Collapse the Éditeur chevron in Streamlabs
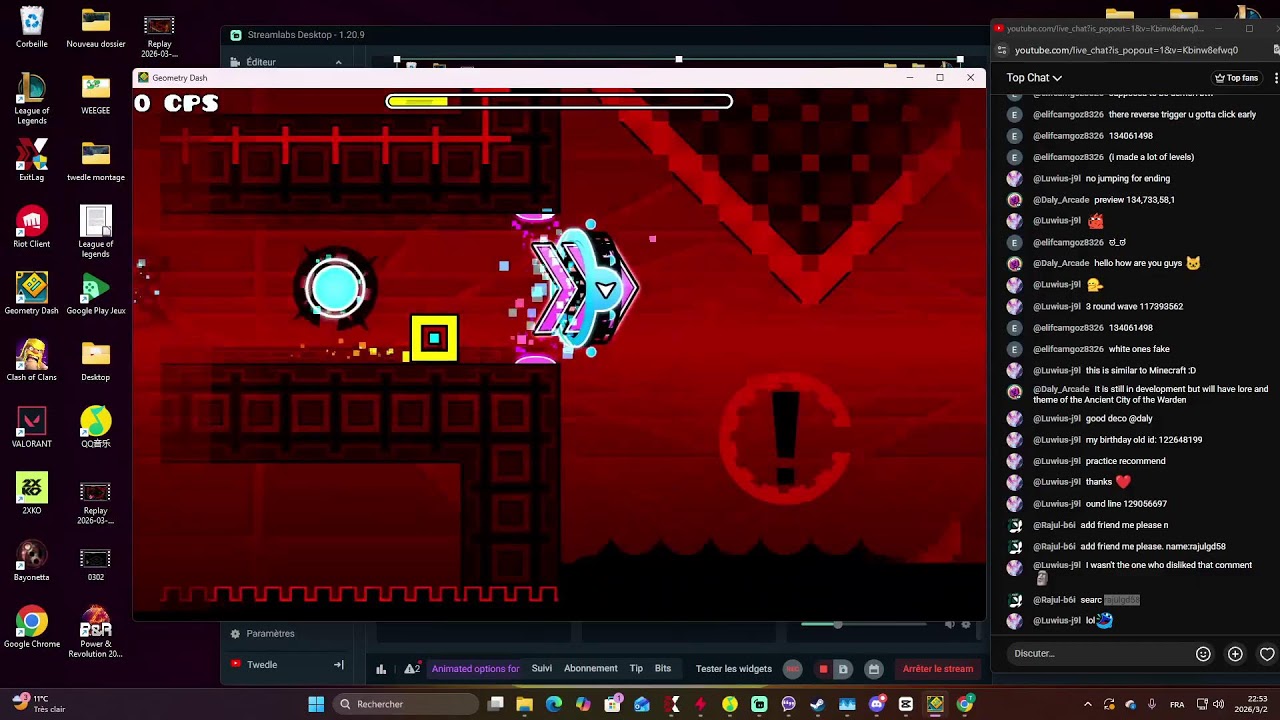1280x720 pixels. (338, 62)
